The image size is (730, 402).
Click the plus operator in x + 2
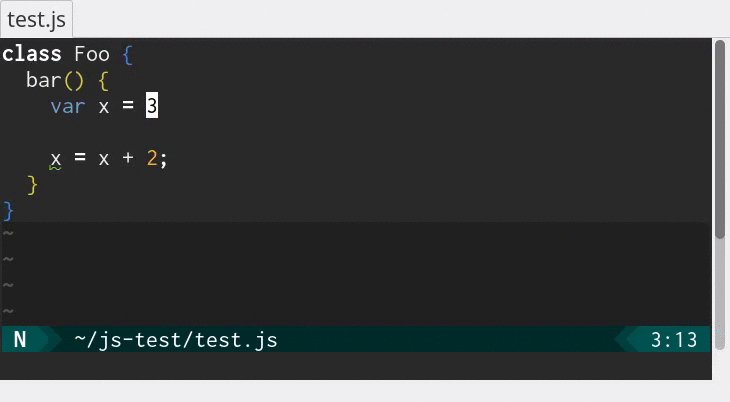click(x=128, y=158)
